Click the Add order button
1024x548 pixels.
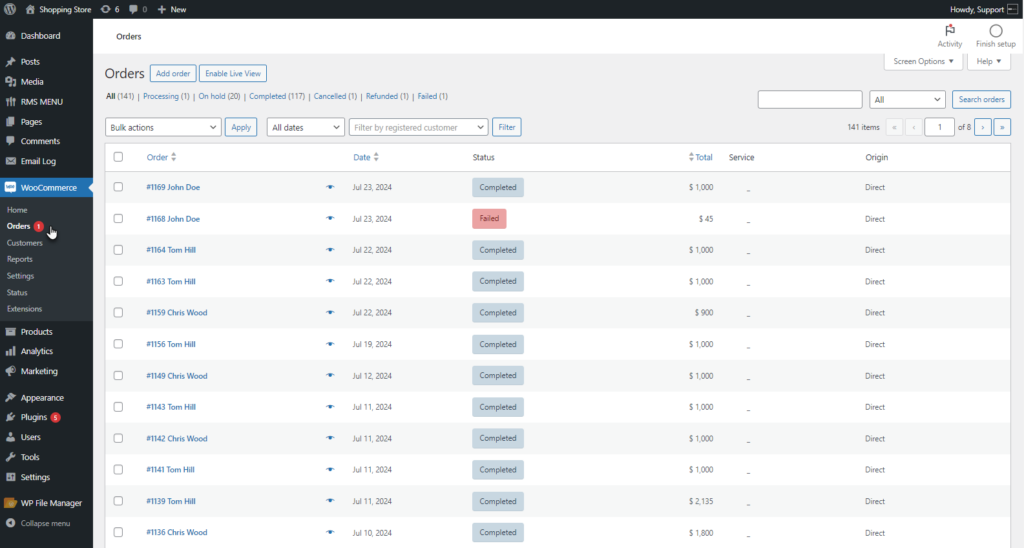[x=173, y=73]
